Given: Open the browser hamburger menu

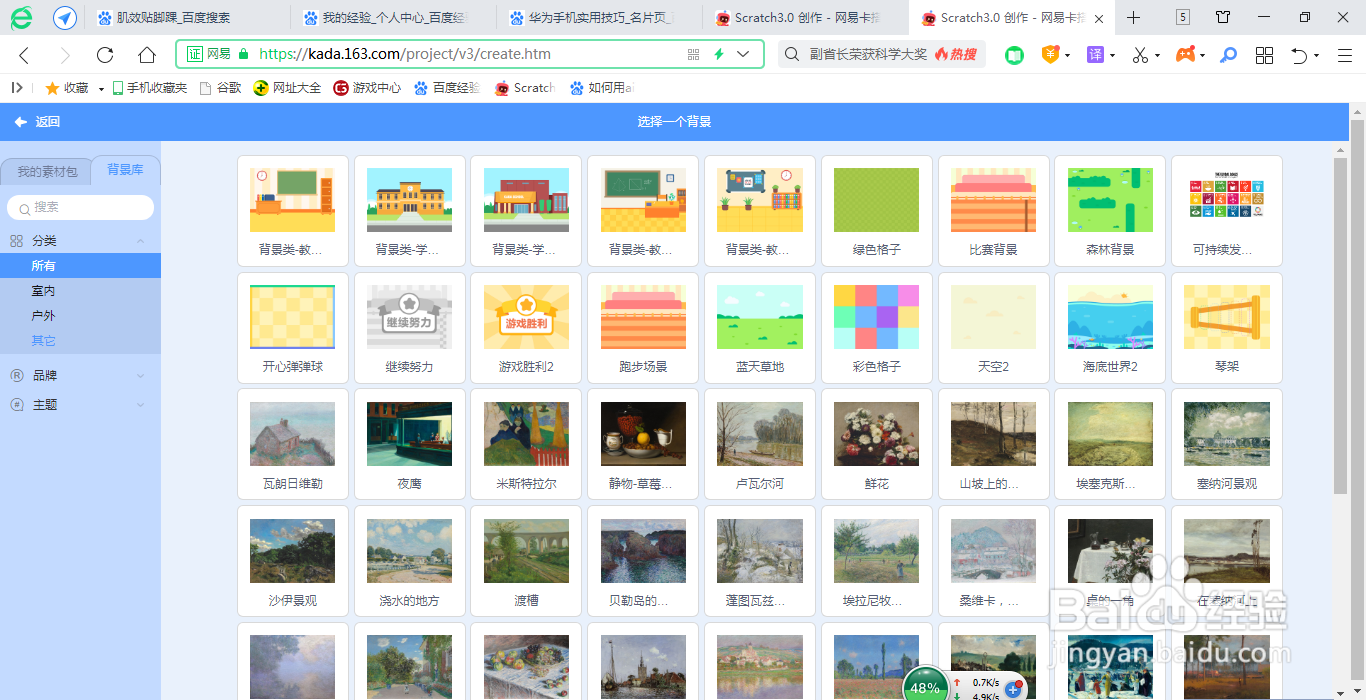Looking at the screenshot, I should click(x=1343, y=55).
